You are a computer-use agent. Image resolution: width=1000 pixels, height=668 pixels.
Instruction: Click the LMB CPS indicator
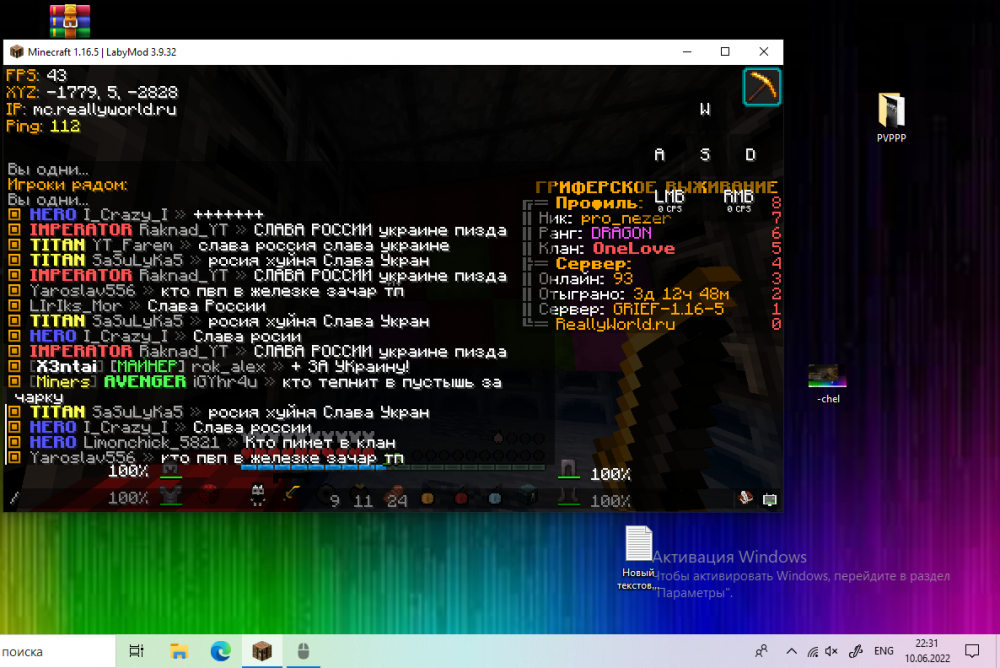point(669,200)
